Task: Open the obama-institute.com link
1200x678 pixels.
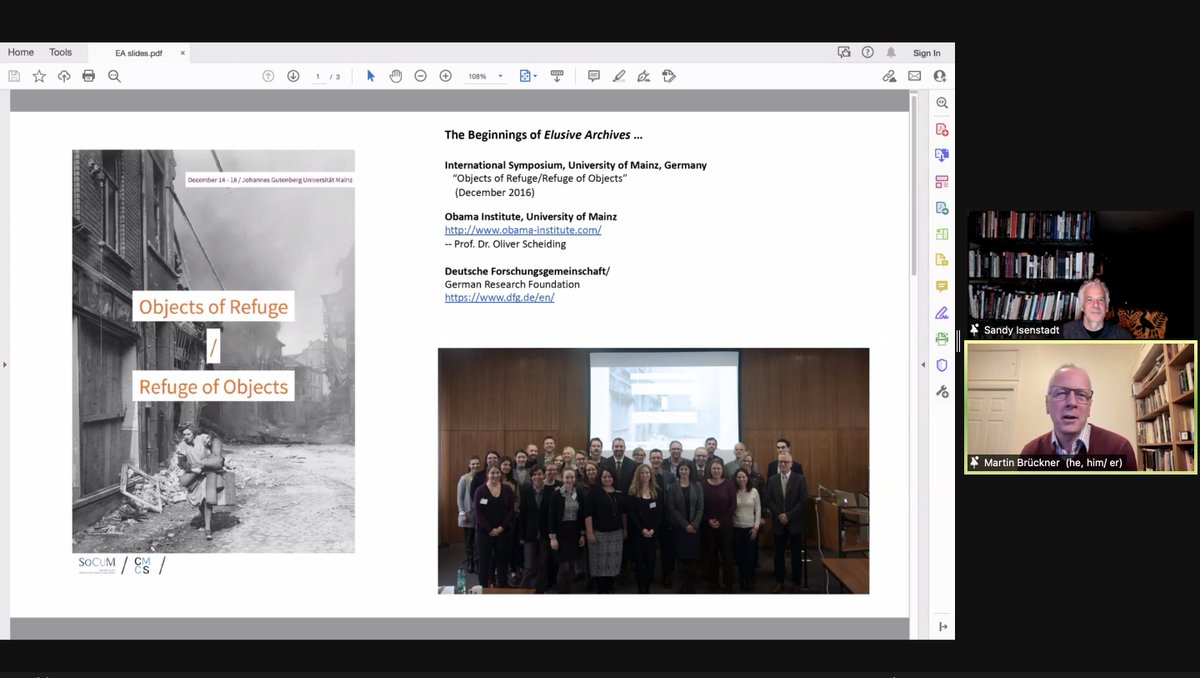Action: [x=523, y=230]
